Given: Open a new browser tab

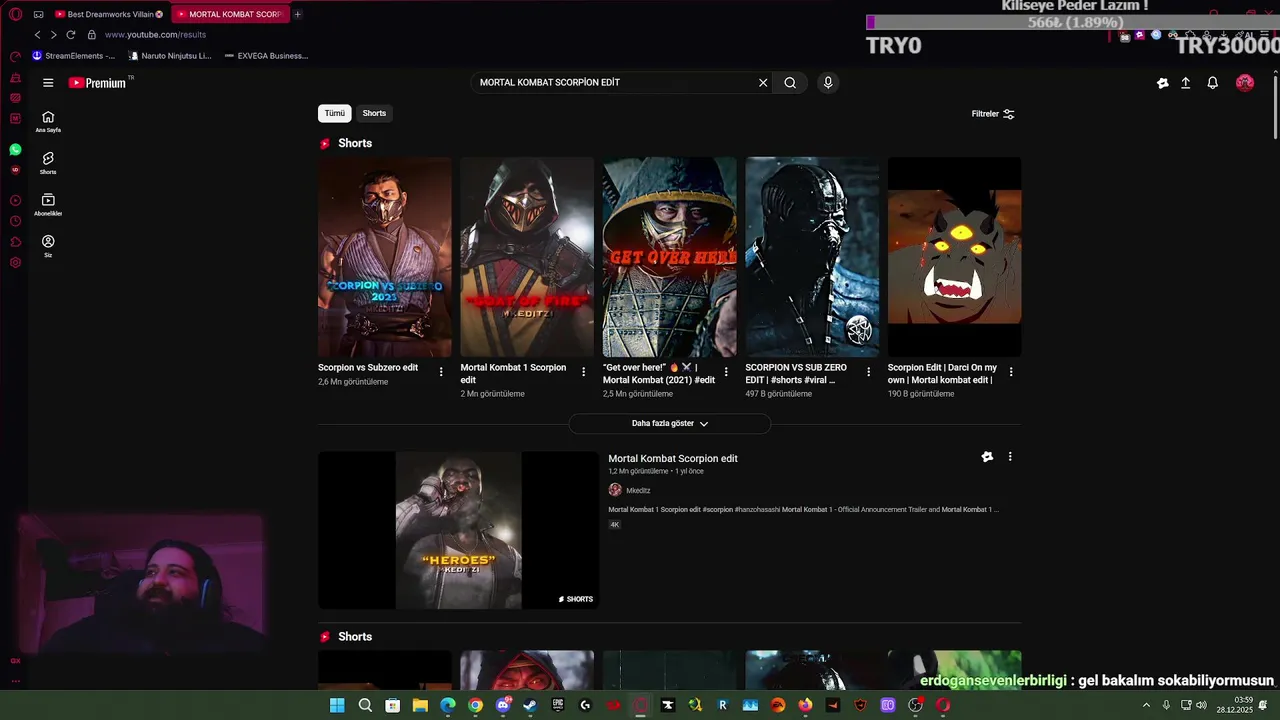Looking at the screenshot, I should (298, 14).
